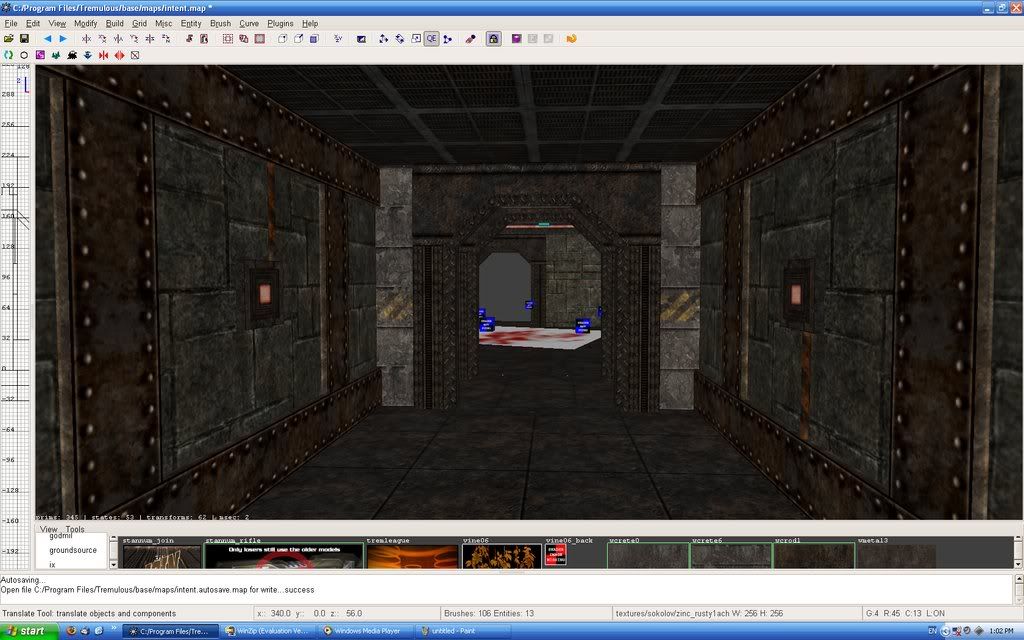Viewport: 1024px width, 640px height.
Task: Toggle the QE resize tool button
Action: [x=431, y=39]
